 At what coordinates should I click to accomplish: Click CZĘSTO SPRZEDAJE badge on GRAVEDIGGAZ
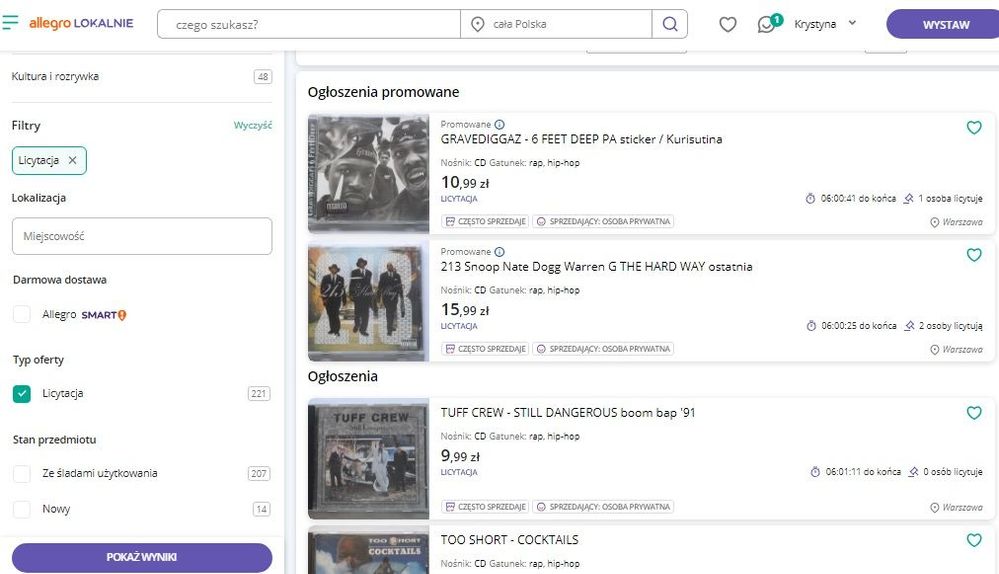click(485, 222)
